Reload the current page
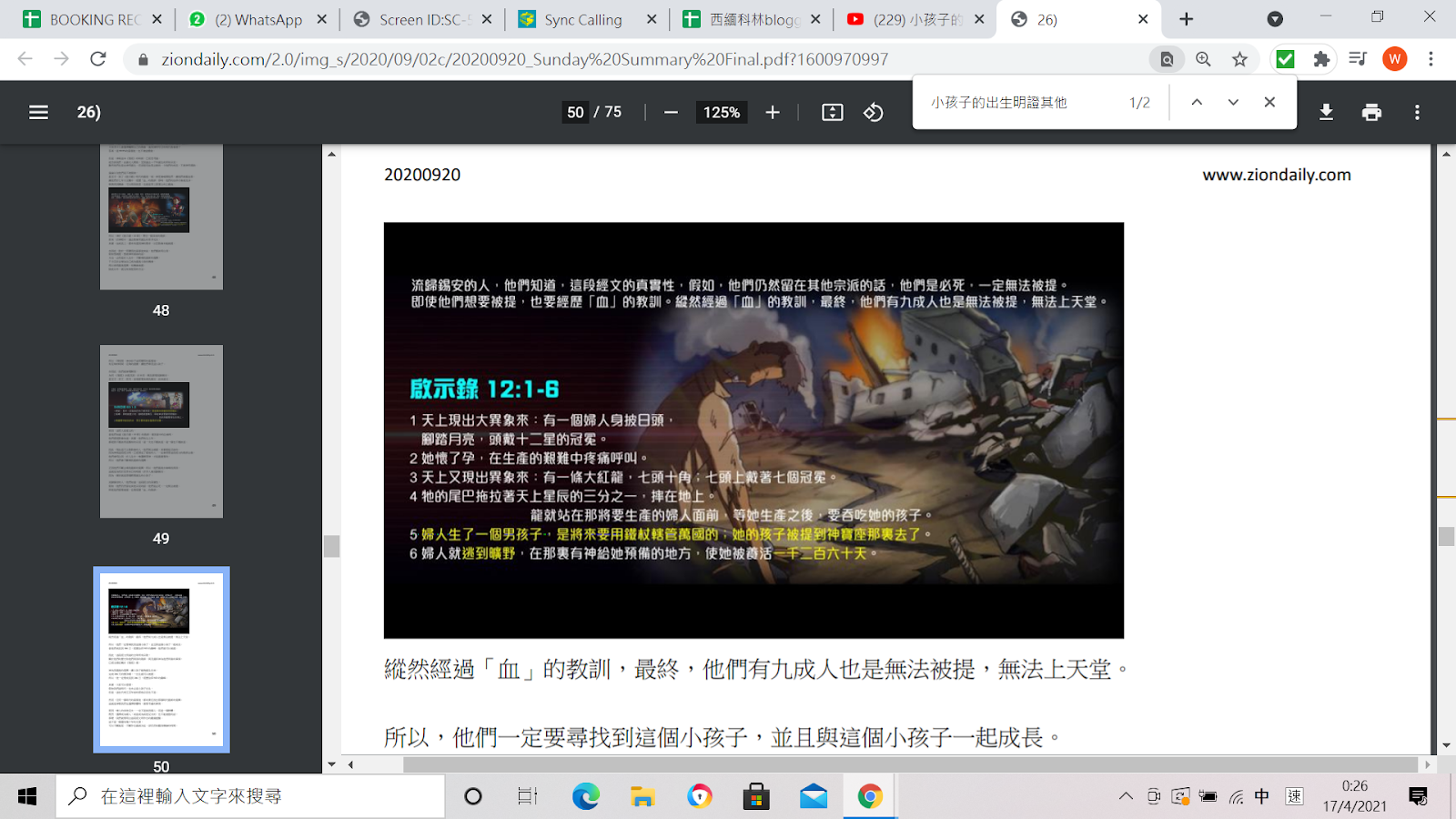 pyautogui.click(x=98, y=59)
